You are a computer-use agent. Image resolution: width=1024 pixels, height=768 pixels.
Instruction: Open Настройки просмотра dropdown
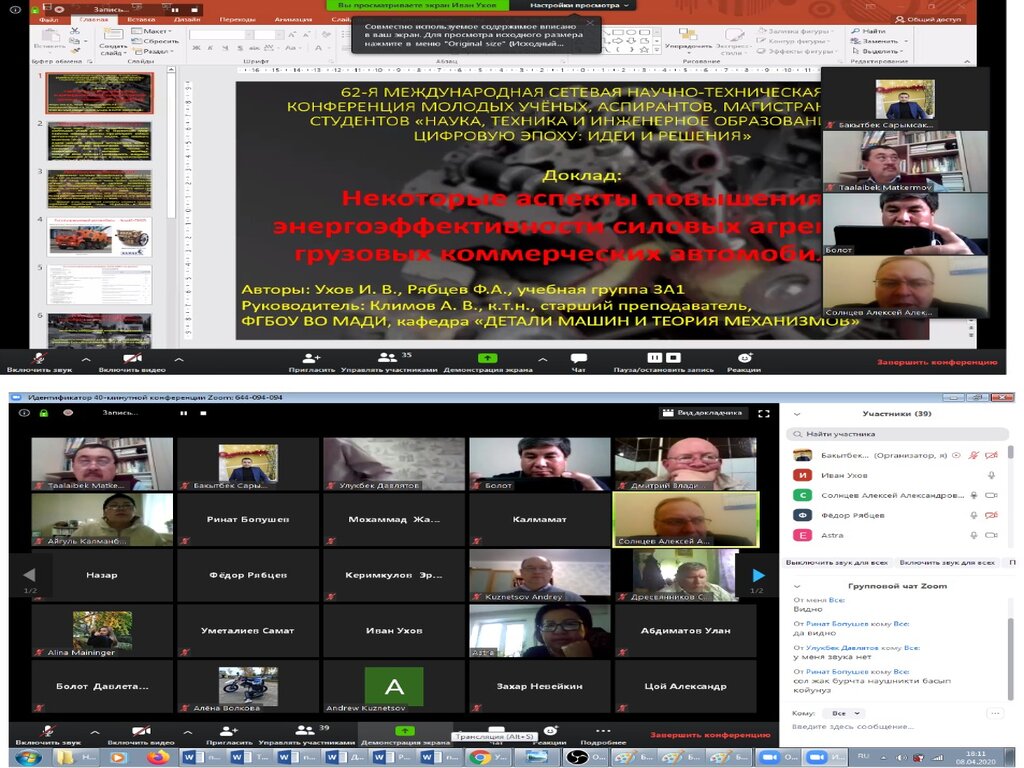579,5
